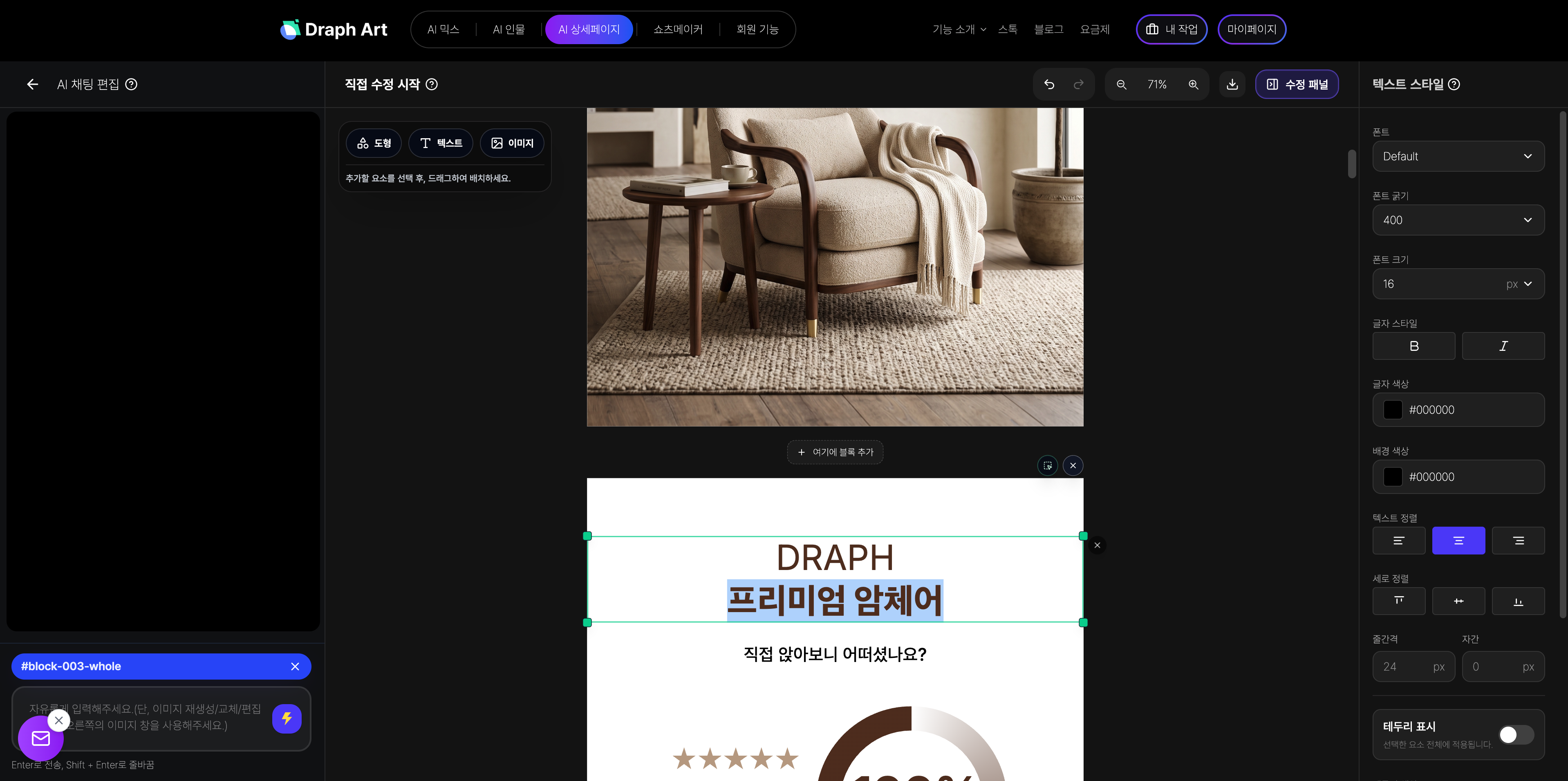Click the Draph Art logo
This screenshot has height=781, width=1568.
pyautogui.click(x=334, y=29)
